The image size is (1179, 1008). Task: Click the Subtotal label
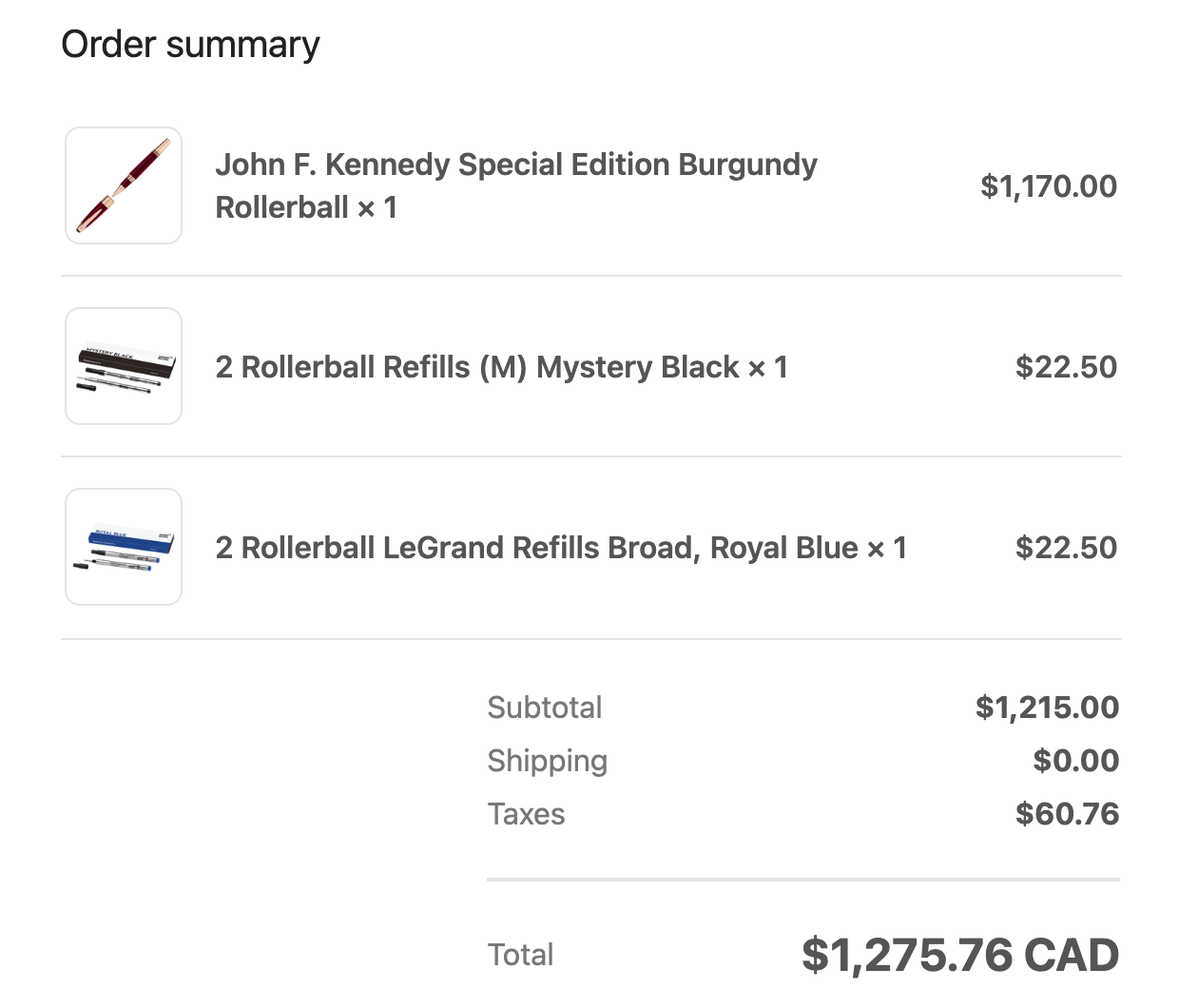(x=544, y=708)
